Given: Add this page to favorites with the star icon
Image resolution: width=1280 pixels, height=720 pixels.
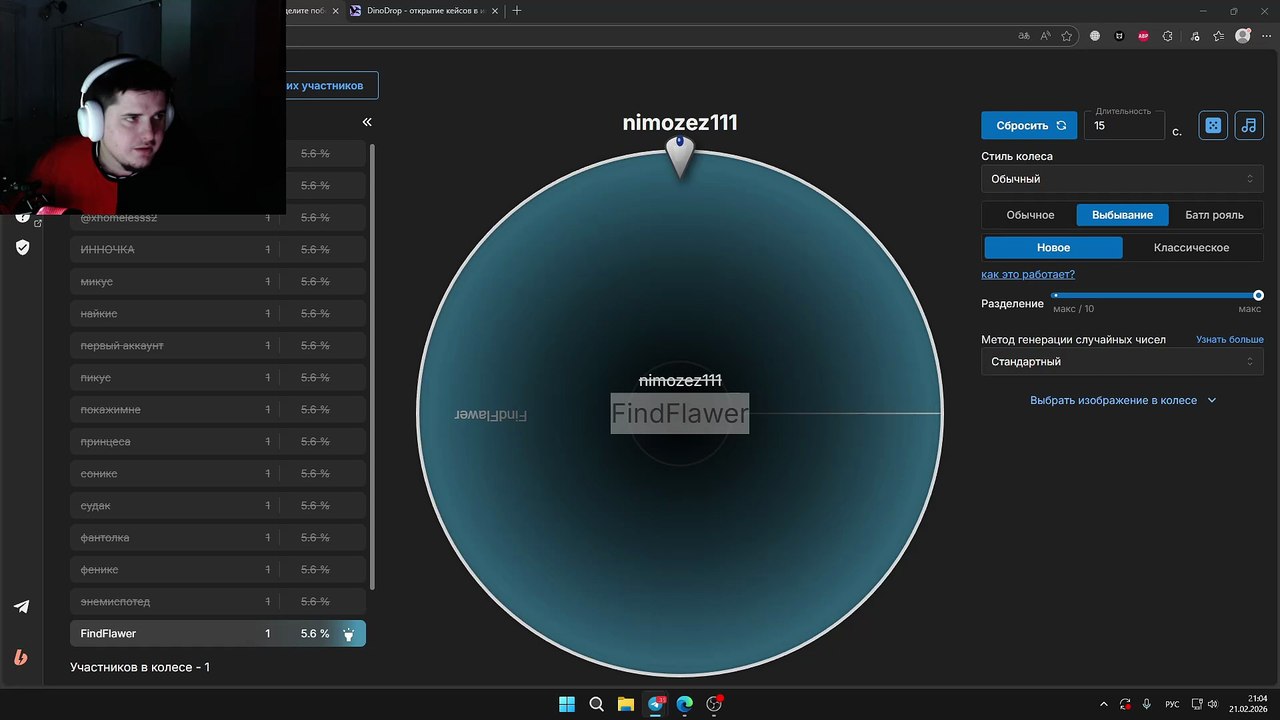Looking at the screenshot, I should [1067, 36].
